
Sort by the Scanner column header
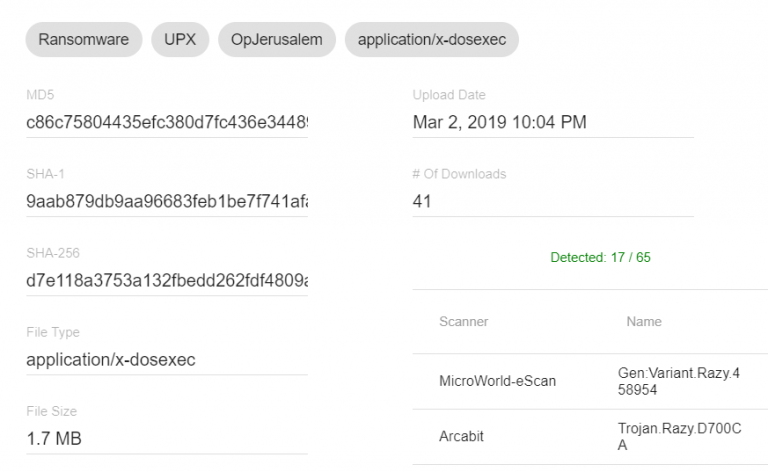[464, 322]
